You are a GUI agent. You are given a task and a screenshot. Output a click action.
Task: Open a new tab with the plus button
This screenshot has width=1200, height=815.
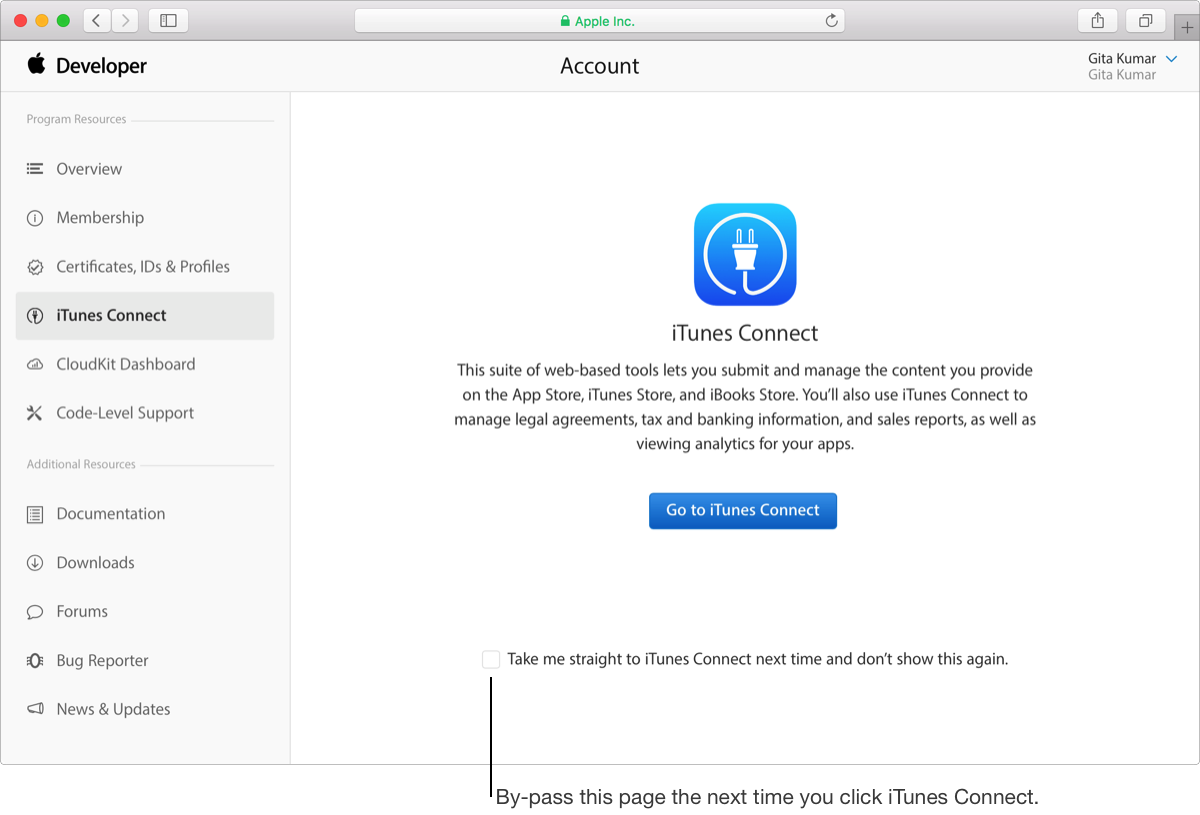(x=1187, y=27)
